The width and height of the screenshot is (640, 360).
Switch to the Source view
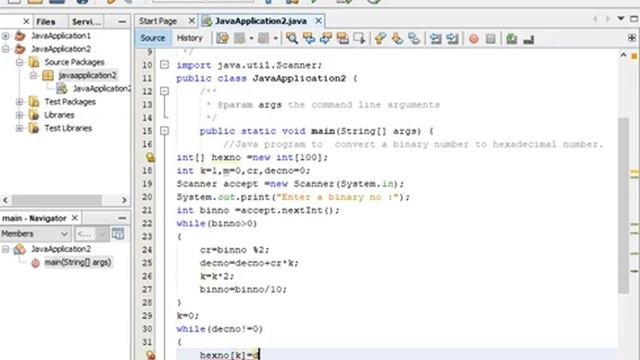[153, 38]
